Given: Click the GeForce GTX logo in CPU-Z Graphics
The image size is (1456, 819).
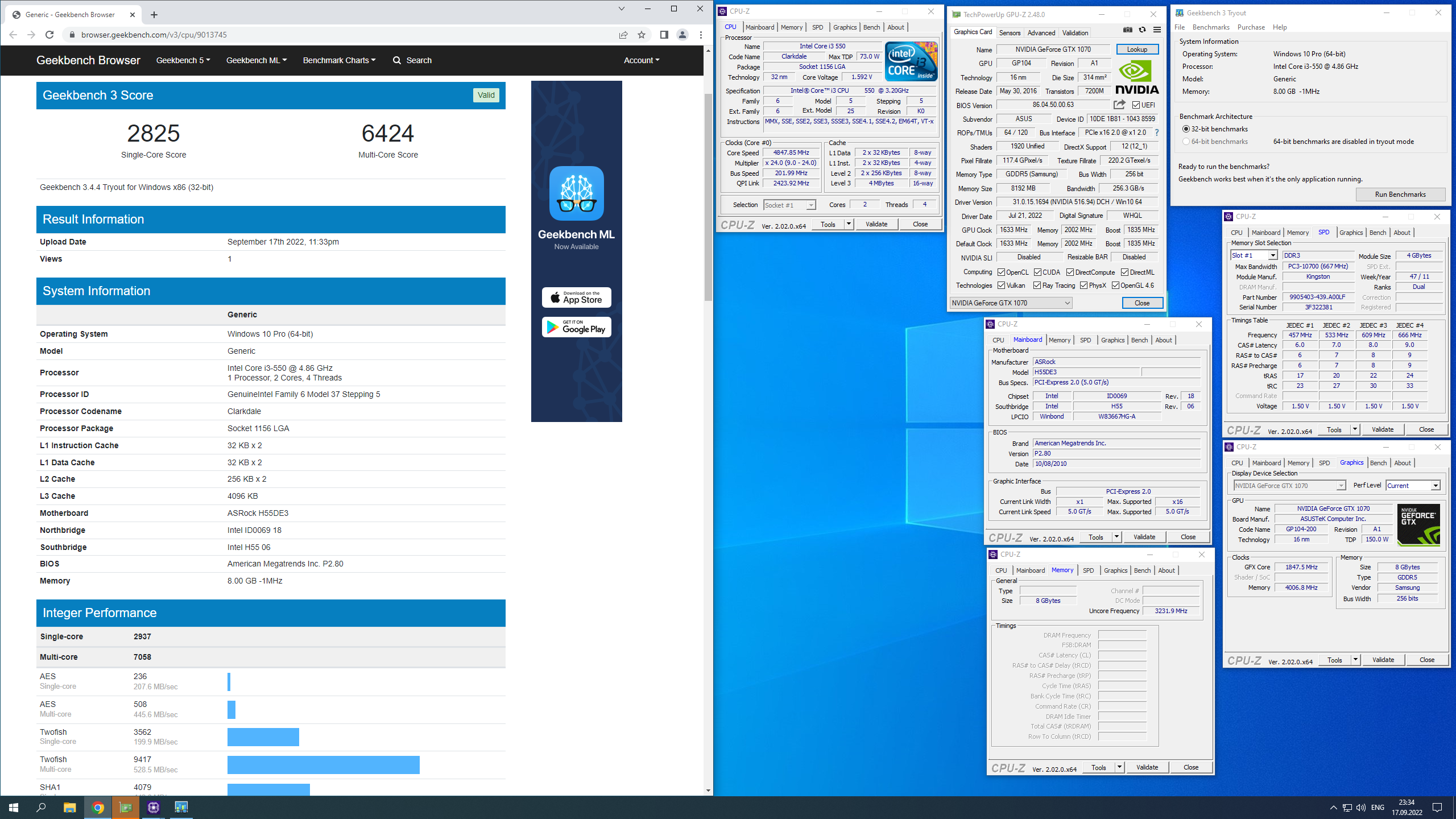Looking at the screenshot, I should point(1418,524).
